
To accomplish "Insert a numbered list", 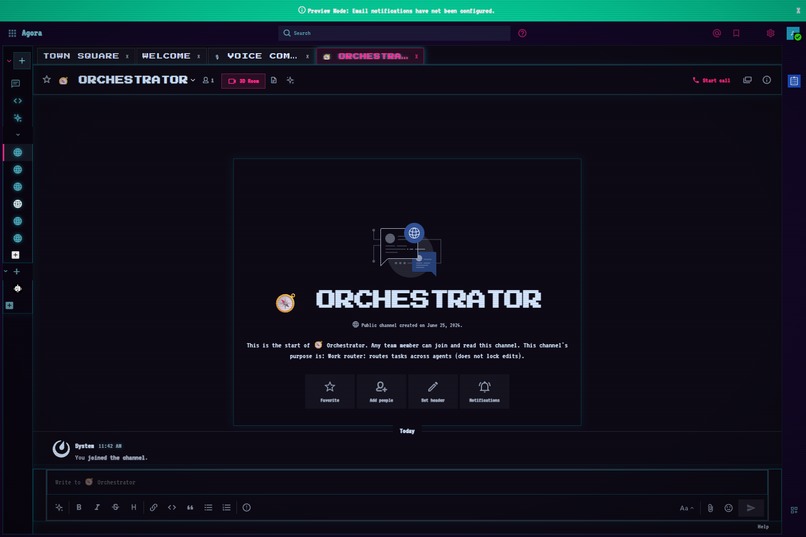I will 227,508.
